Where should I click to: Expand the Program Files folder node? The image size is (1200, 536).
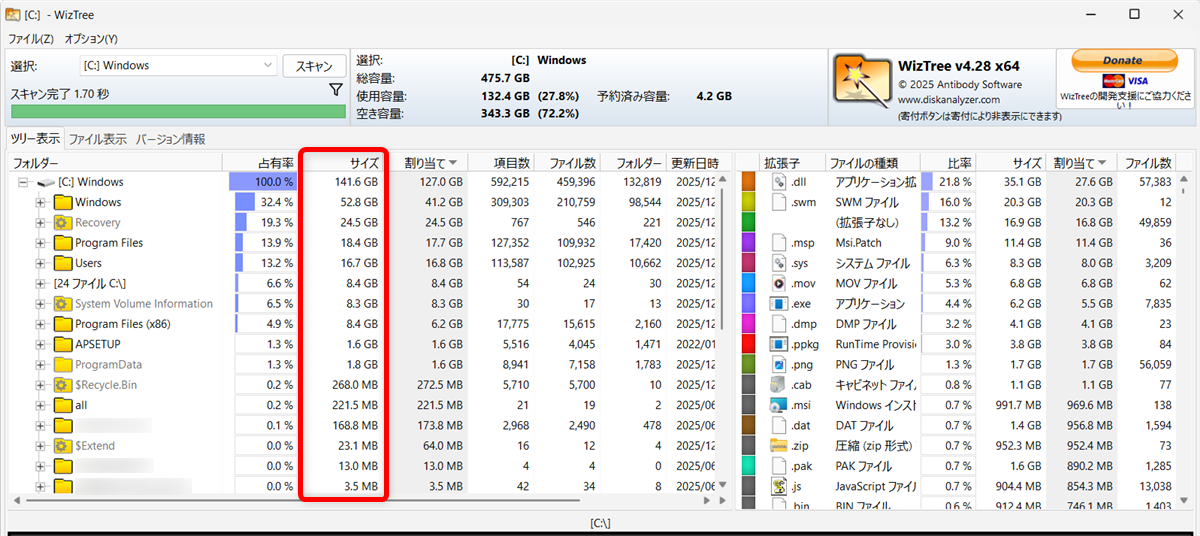point(41,243)
